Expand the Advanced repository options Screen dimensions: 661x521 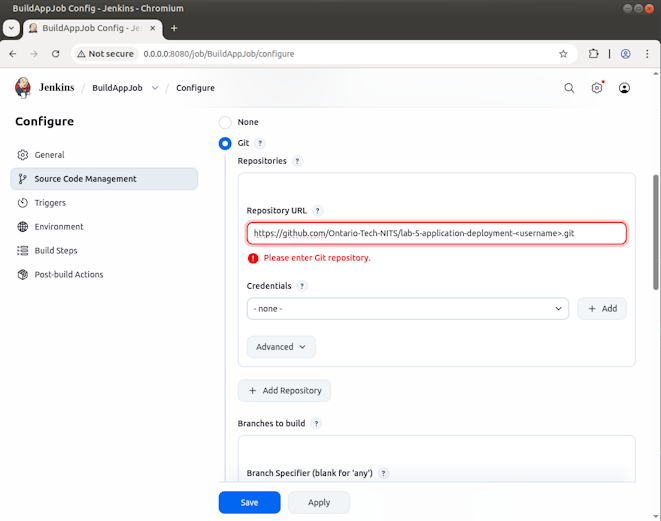click(x=281, y=347)
